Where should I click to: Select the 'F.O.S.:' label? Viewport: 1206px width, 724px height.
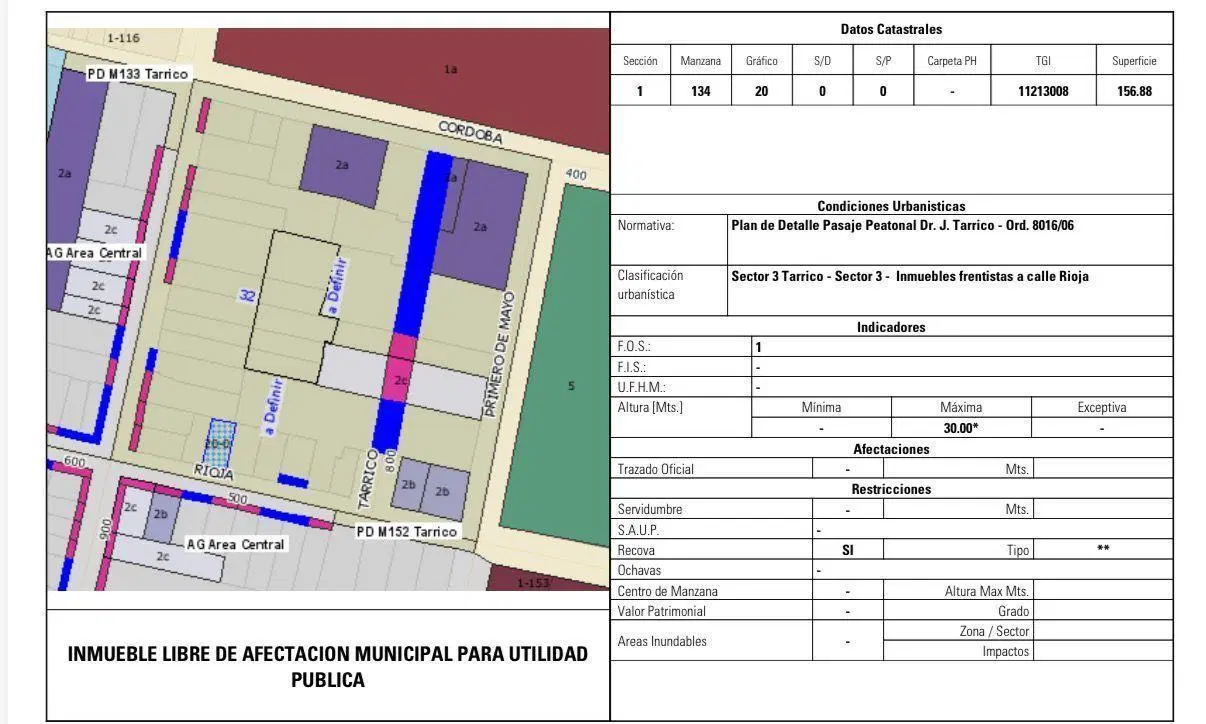634,347
